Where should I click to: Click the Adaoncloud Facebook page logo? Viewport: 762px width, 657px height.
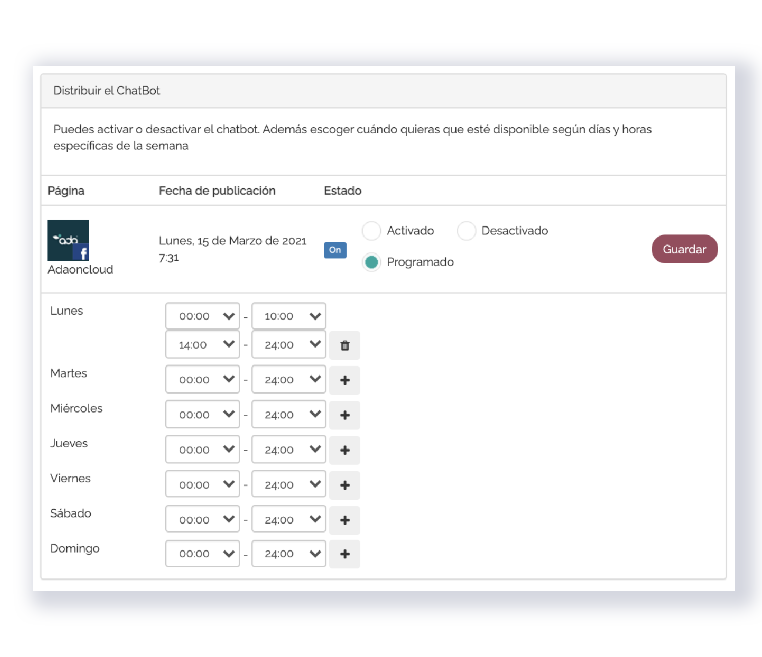[x=68, y=241]
